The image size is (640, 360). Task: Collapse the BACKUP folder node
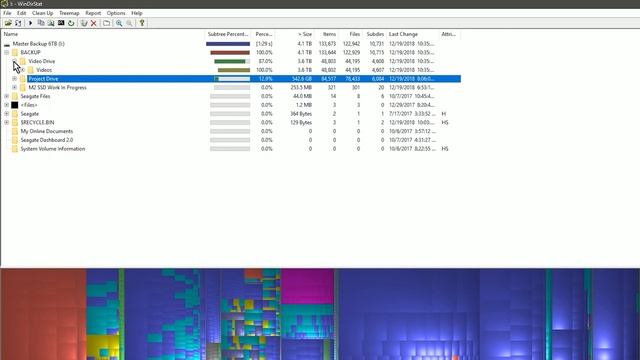[7, 53]
